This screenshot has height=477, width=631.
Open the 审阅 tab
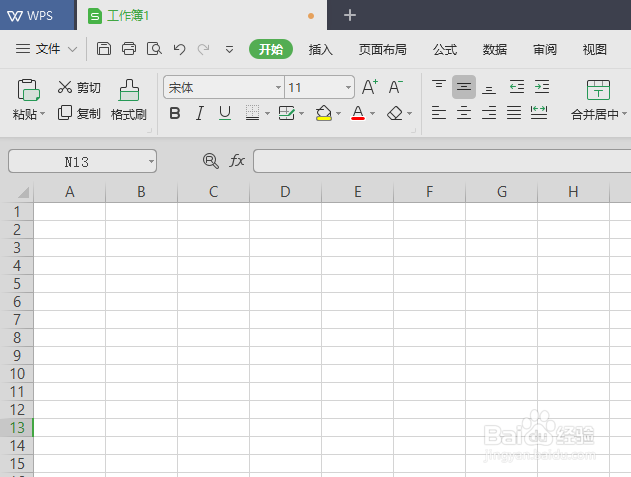click(545, 50)
